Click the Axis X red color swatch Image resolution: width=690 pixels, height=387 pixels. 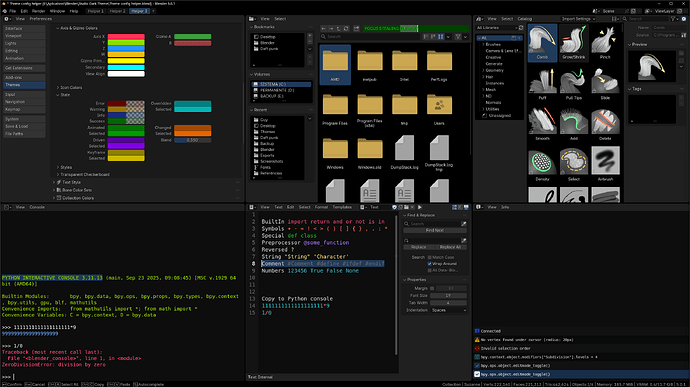126,37
